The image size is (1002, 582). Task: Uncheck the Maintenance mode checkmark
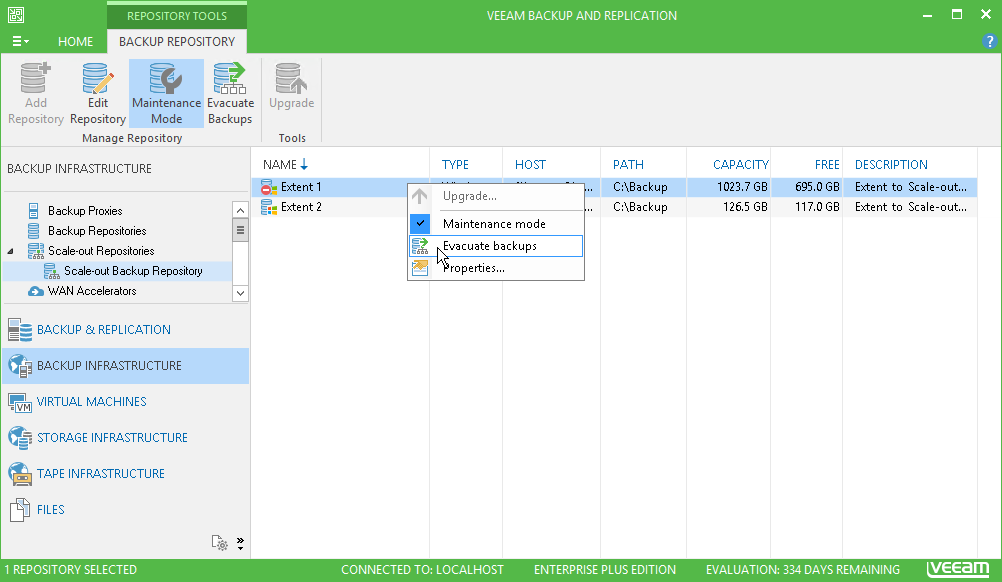point(420,224)
